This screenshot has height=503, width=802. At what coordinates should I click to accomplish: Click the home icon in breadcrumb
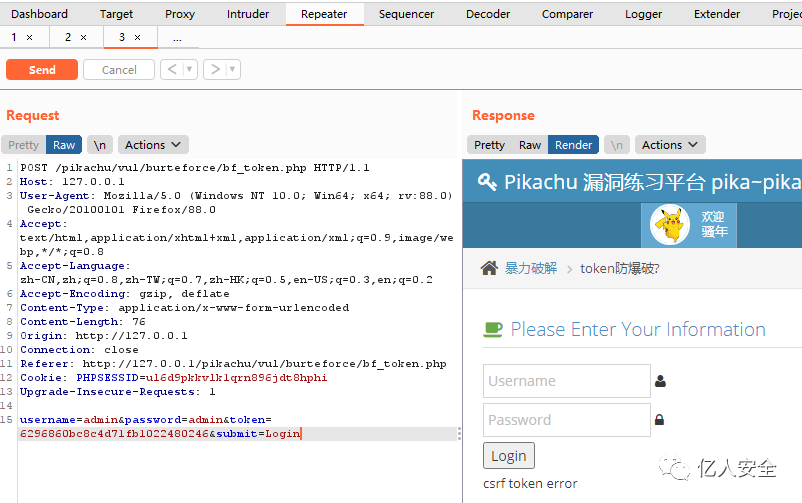tap(489, 268)
